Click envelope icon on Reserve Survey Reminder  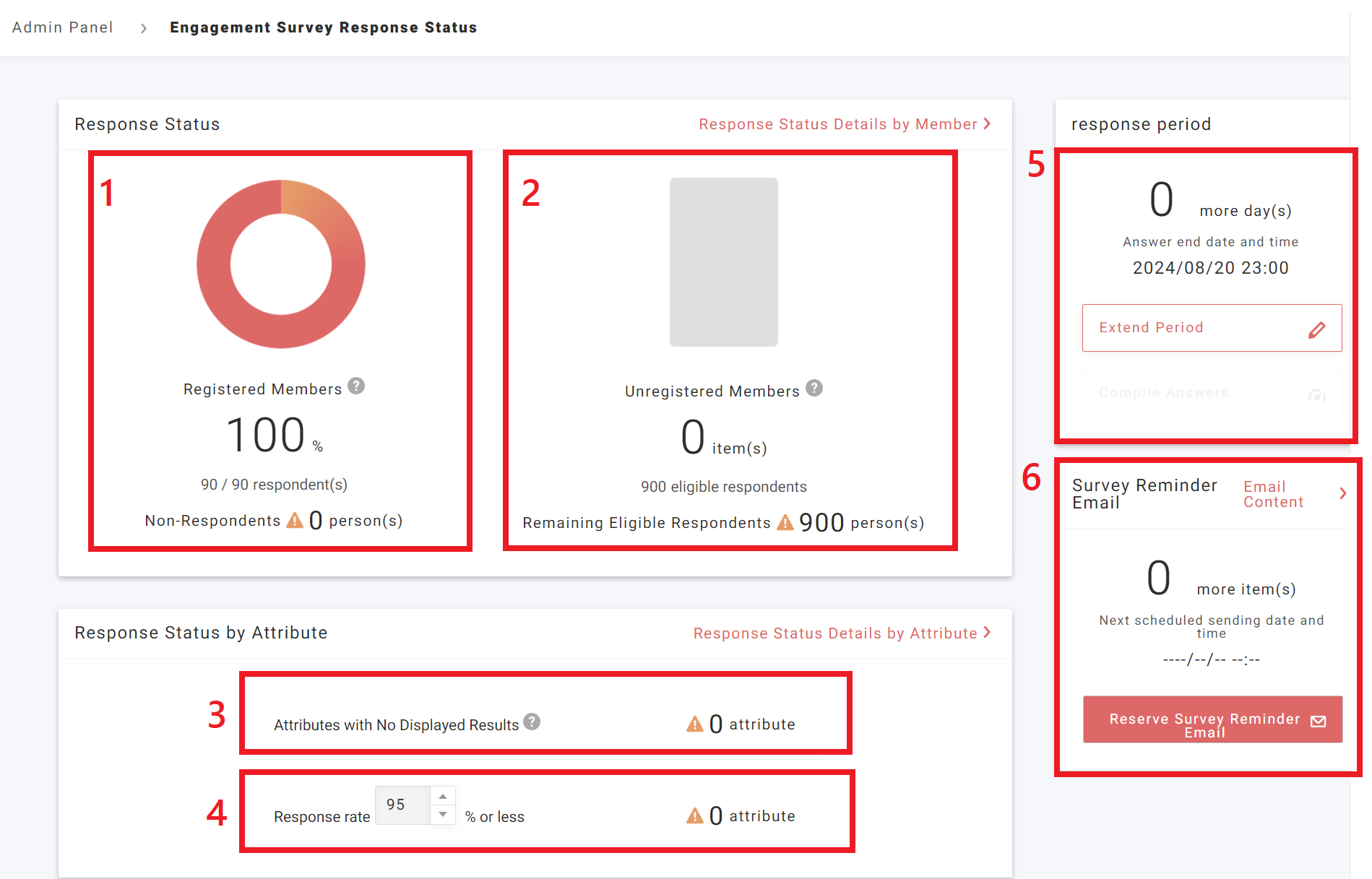pyautogui.click(x=1318, y=721)
